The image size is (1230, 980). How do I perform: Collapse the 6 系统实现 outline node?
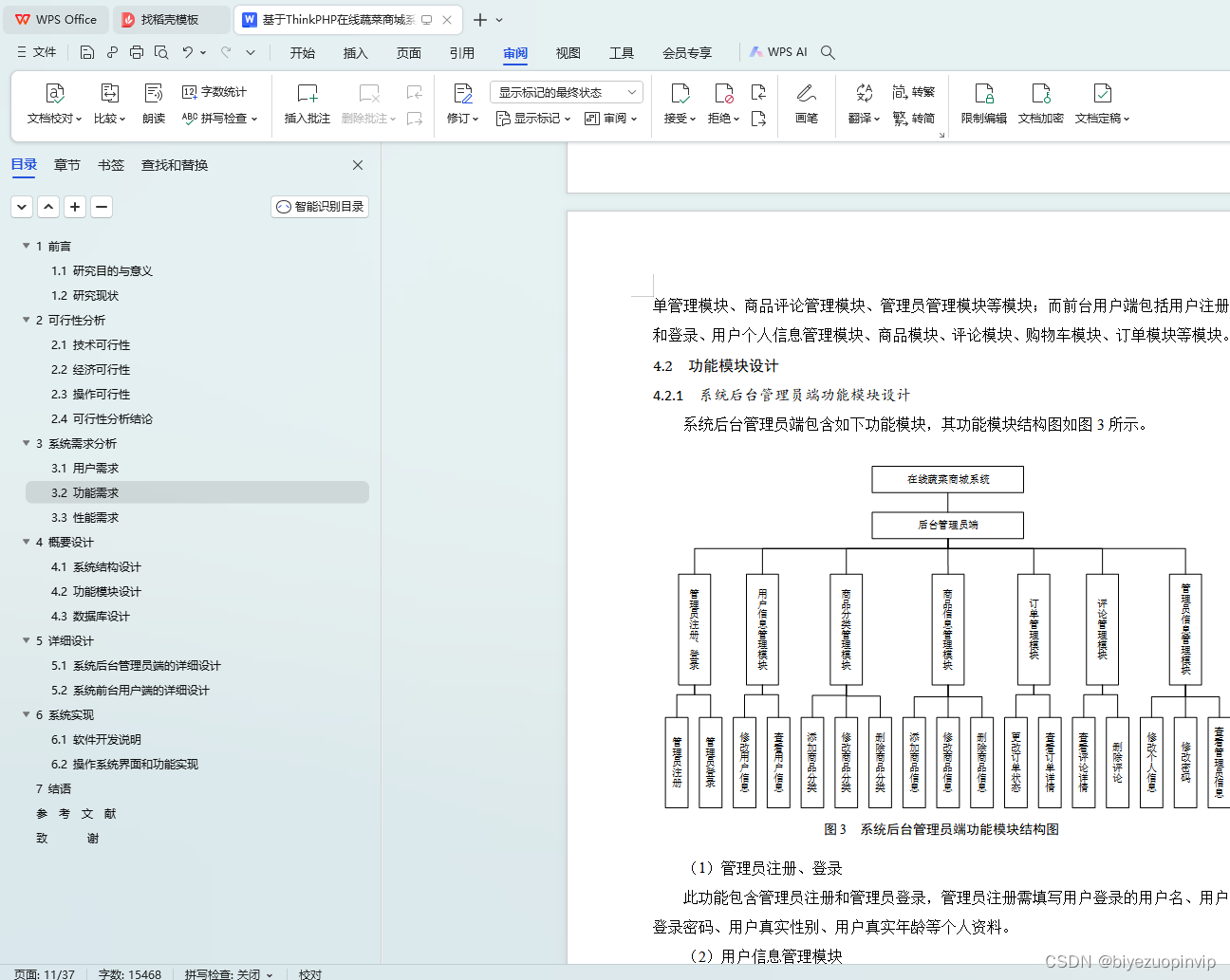click(x=26, y=714)
